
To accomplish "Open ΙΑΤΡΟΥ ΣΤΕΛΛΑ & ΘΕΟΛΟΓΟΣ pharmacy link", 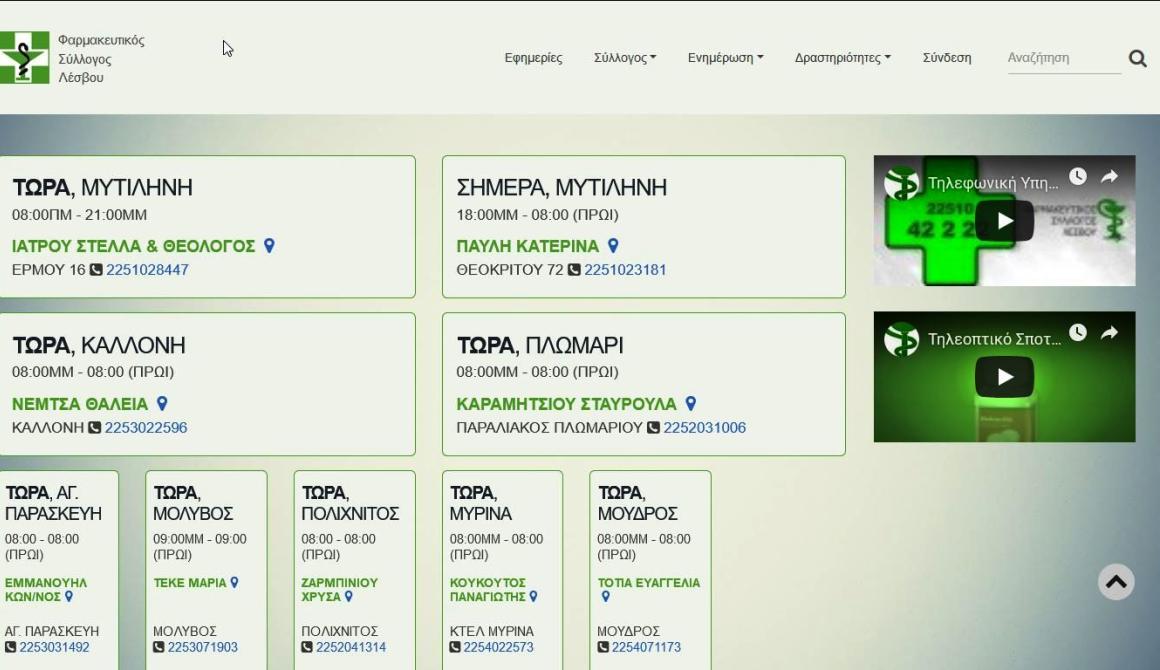I will pos(133,246).
